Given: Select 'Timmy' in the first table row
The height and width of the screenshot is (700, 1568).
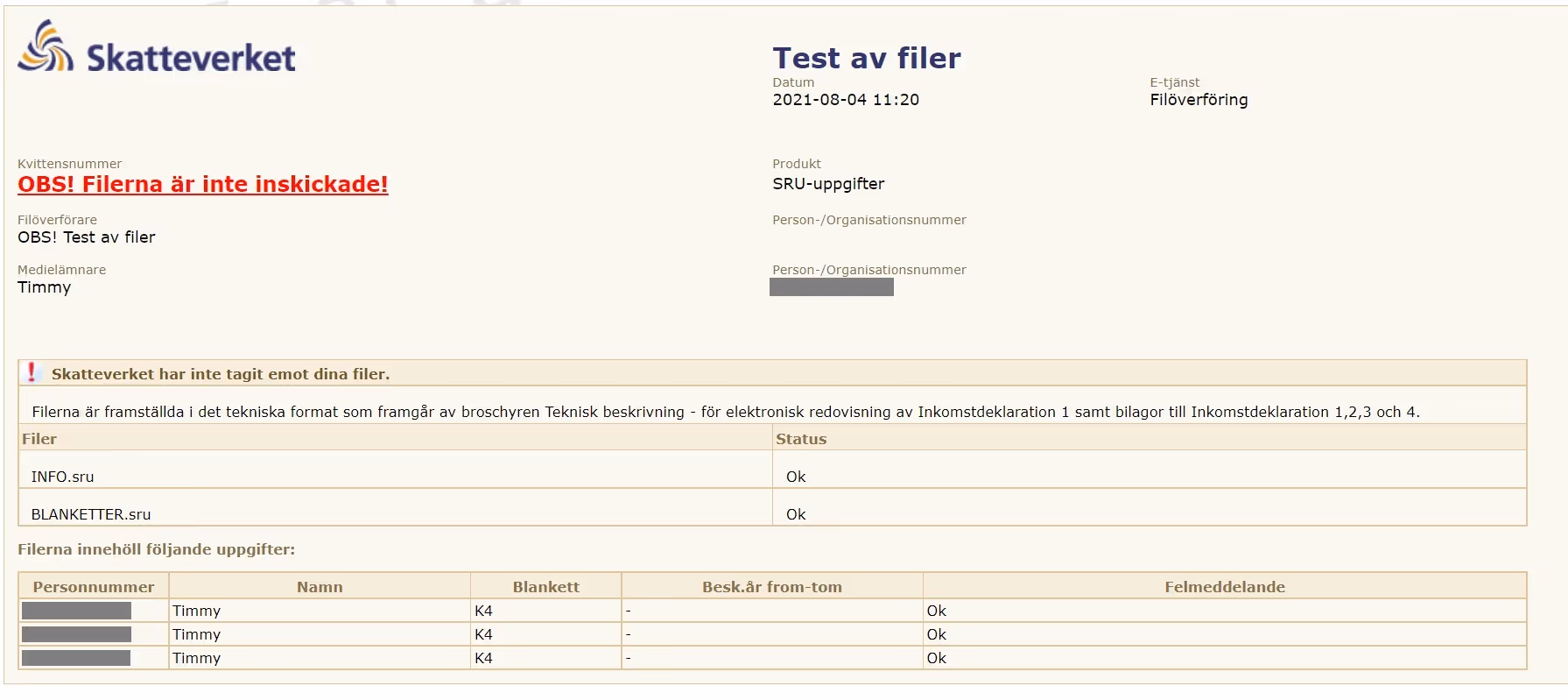Looking at the screenshot, I should pyautogui.click(x=196, y=611).
